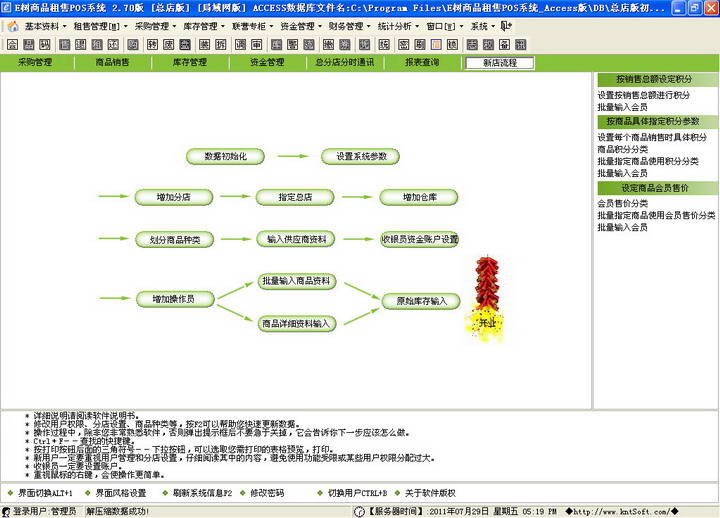Screen dimensions: 720x518
Task: Open the 库存管理 dropdown in the menu bar
Action: (203, 26)
